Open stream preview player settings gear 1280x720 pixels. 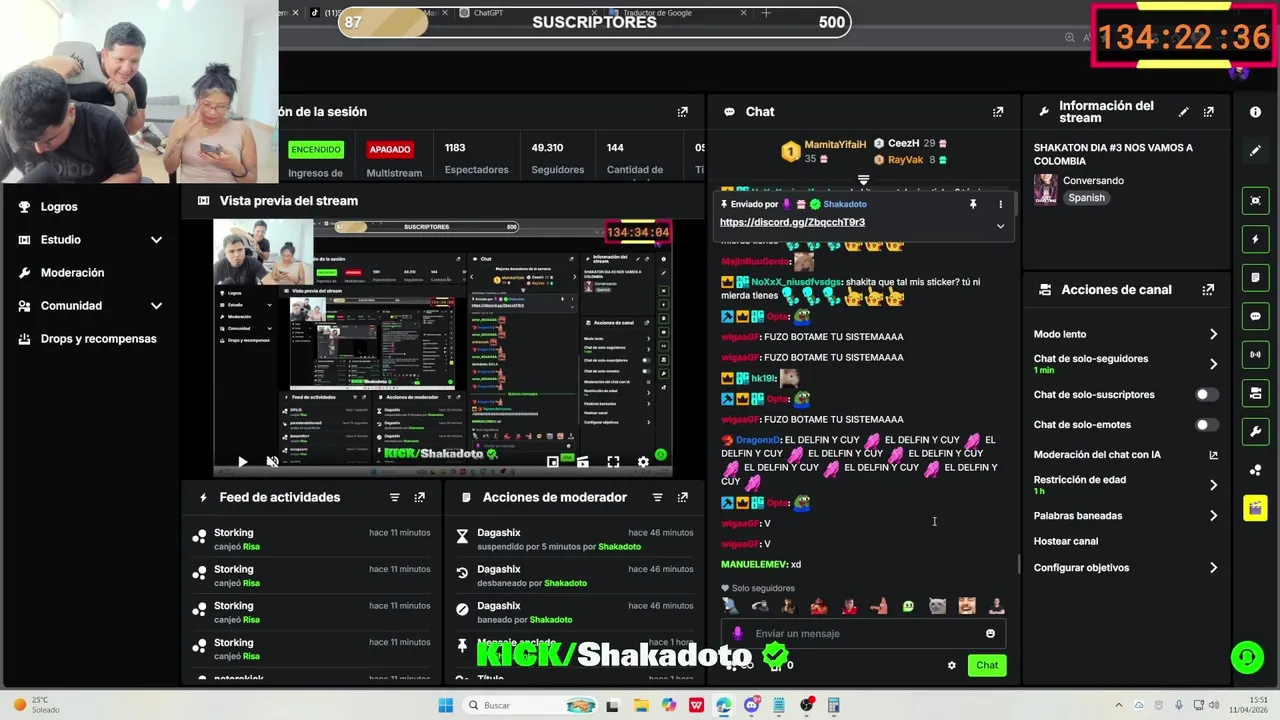pos(643,462)
